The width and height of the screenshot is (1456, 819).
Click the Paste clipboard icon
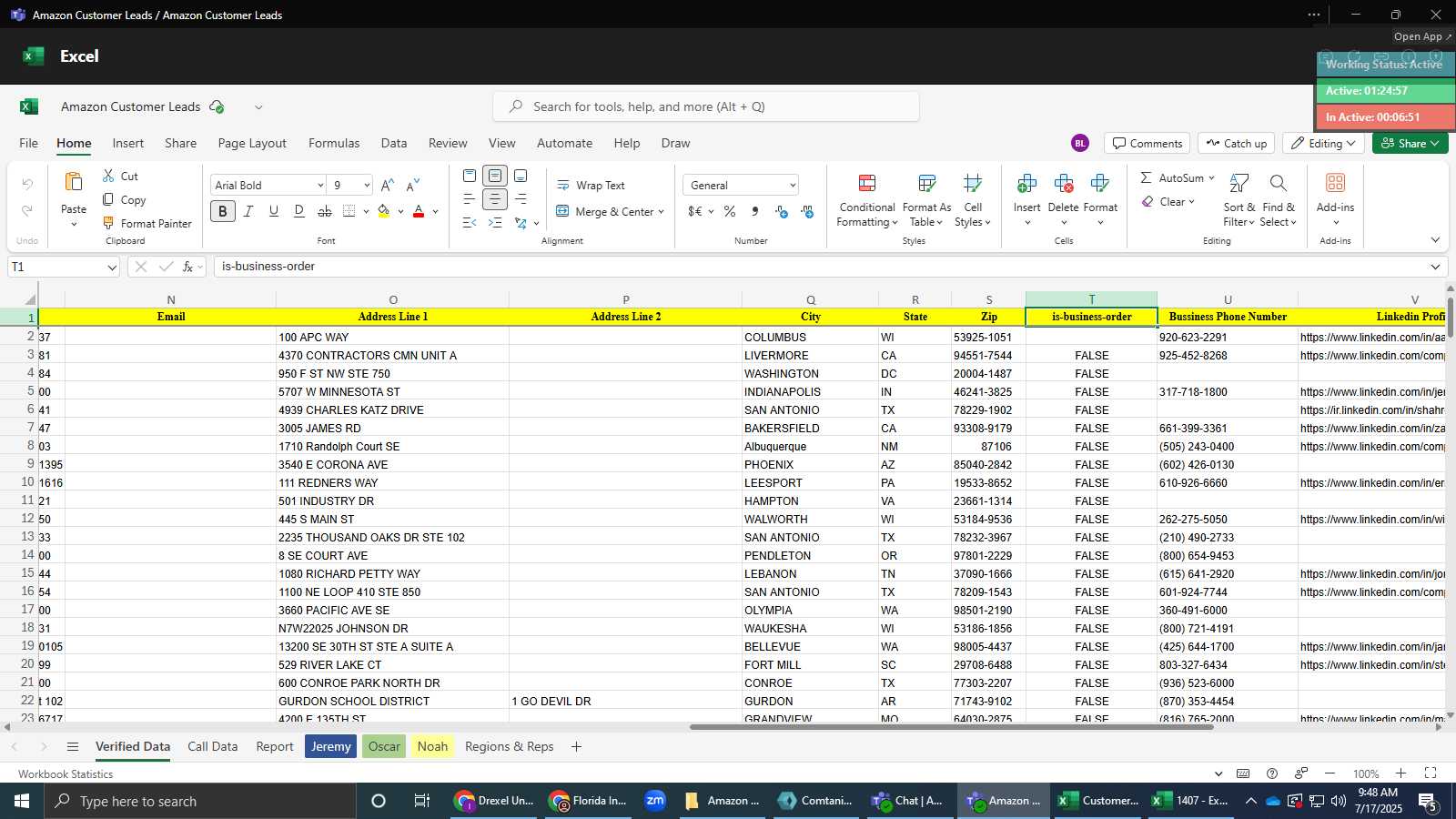point(74,183)
